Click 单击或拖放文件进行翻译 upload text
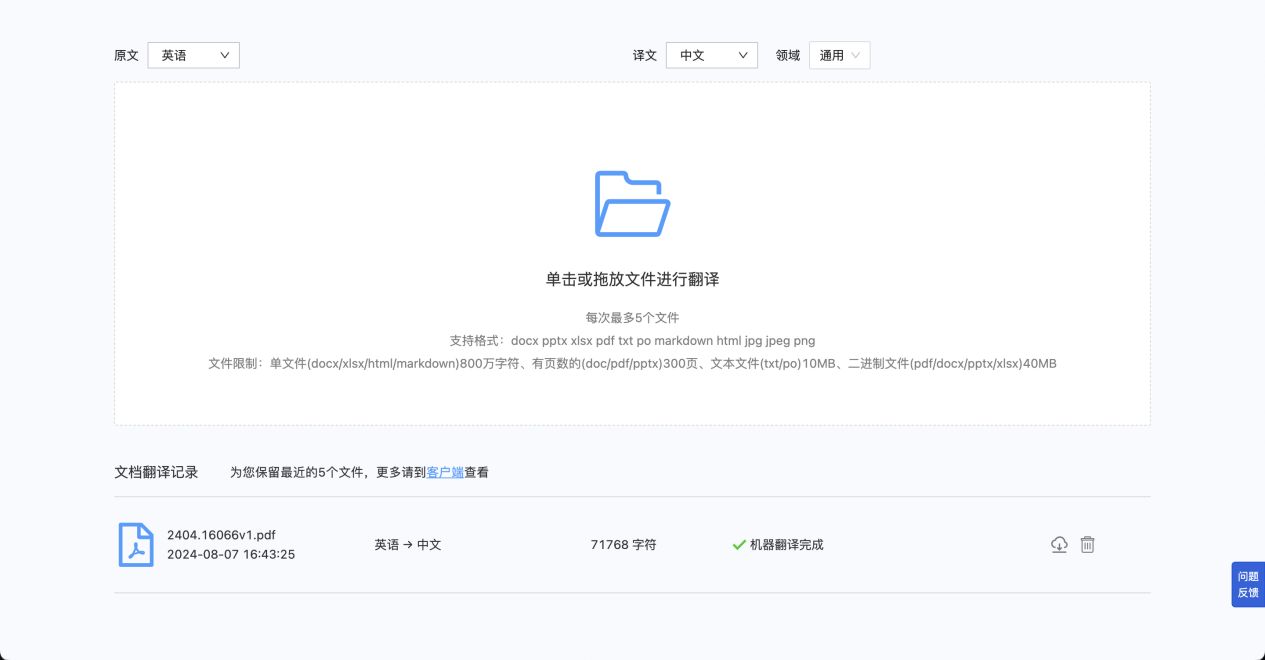Viewport: 1265px width, 660px height. (x=632, y=280)
